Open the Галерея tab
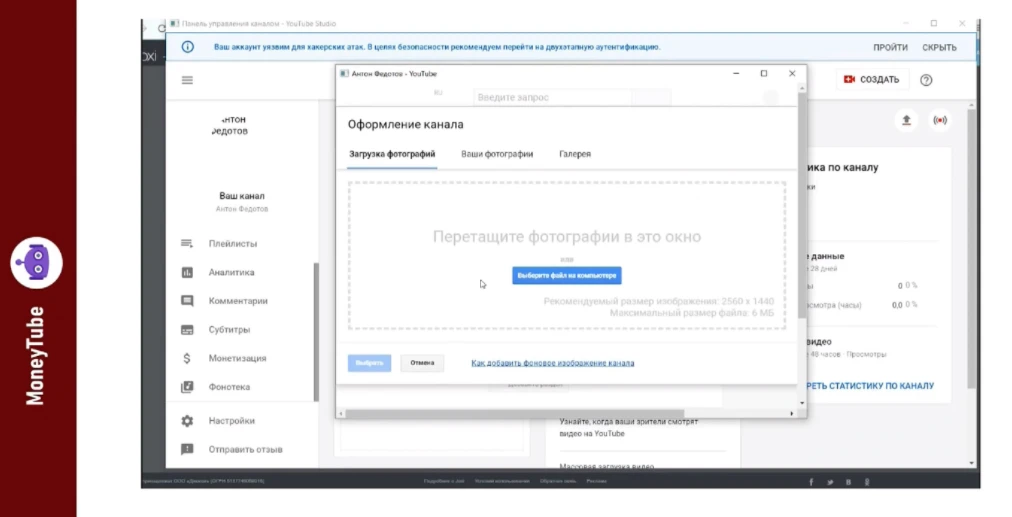The height and width of the screenshot is (517, 1012). pyautogui.click(x=575, y=154)
